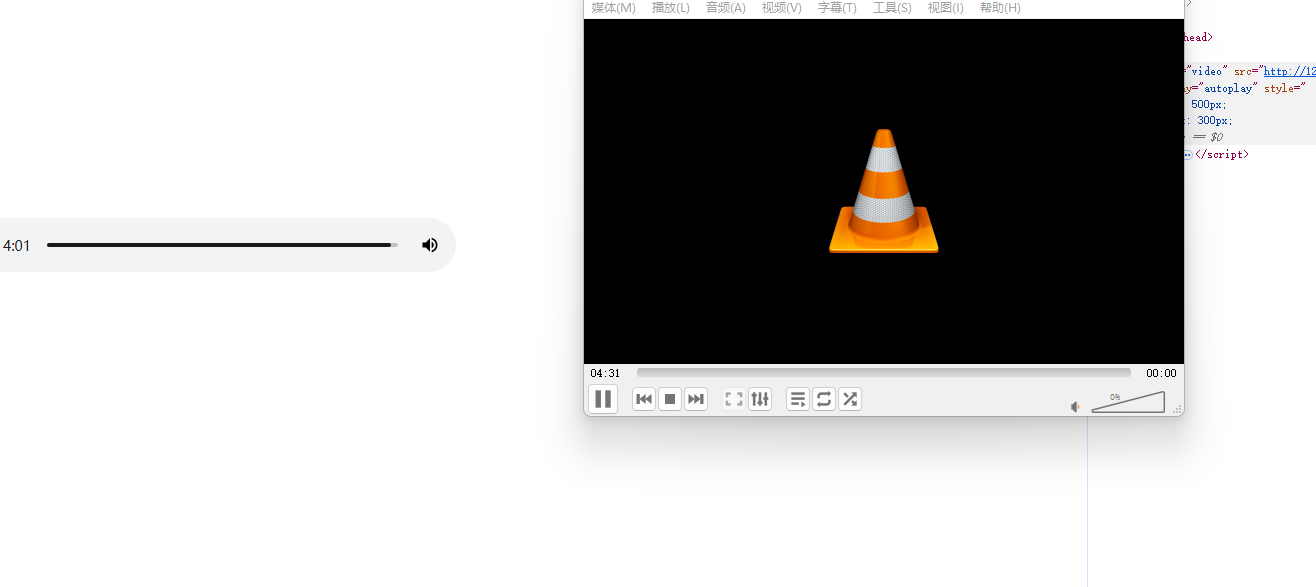Seek on browser audio player timeline

(x=222, y=245)
